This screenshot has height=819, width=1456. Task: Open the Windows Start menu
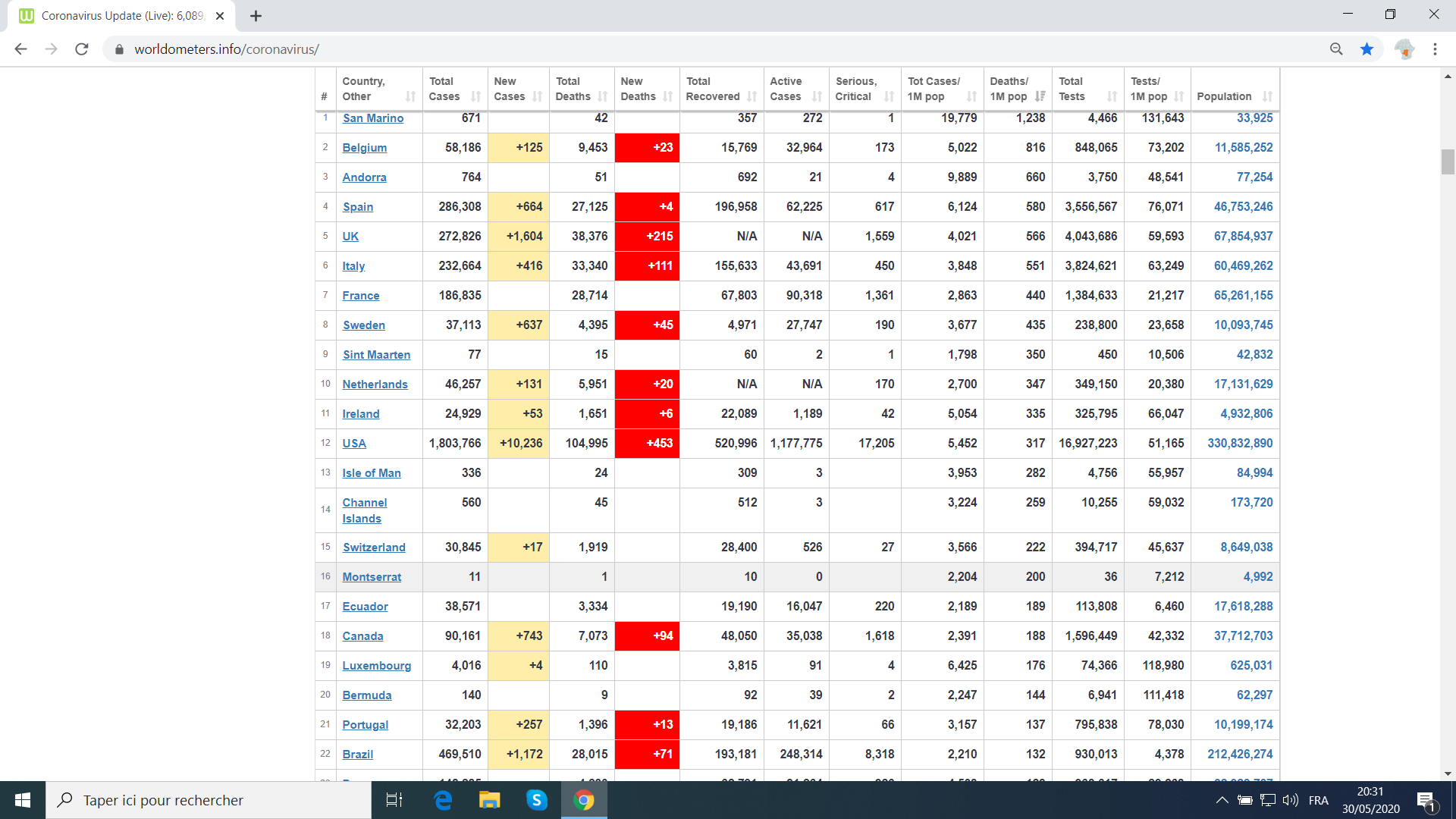coord(23,800)
